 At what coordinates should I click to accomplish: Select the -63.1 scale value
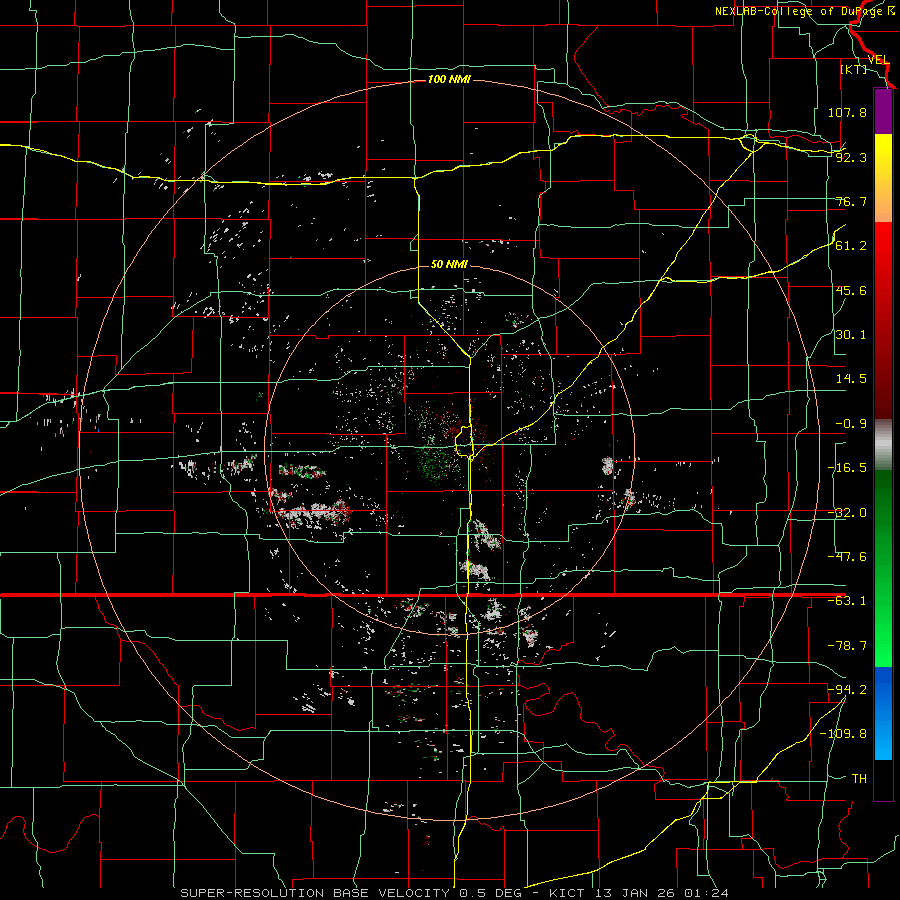tap(847, 601)
